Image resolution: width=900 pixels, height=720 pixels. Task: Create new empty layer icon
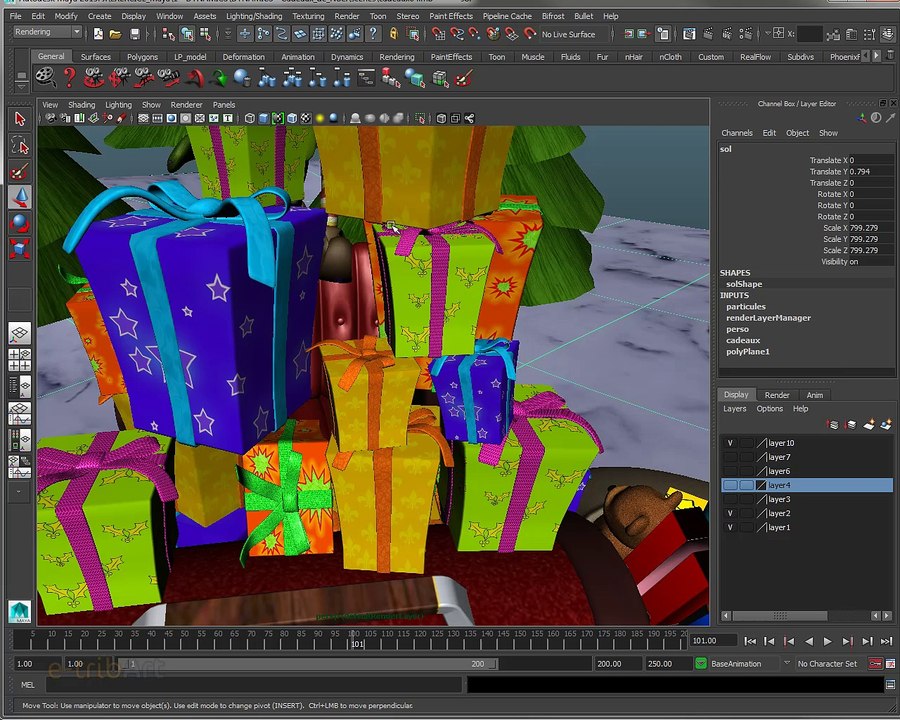(x=868, y=425)
